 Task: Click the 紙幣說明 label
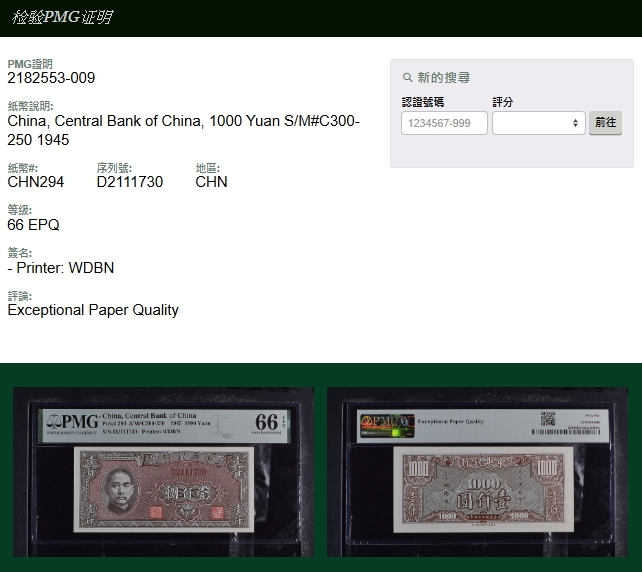[30, 106]
